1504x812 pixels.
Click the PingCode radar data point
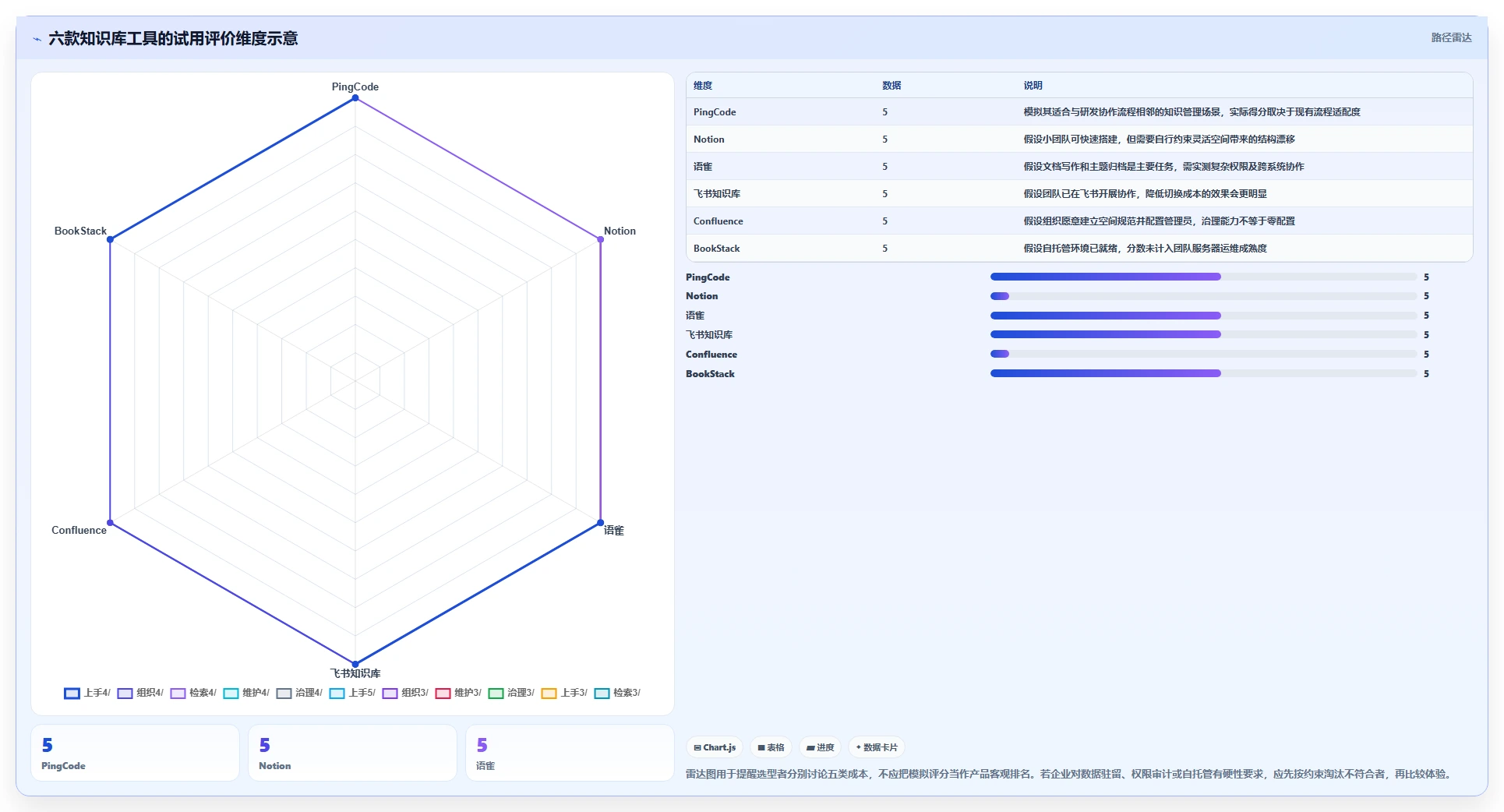coord(355,98)
